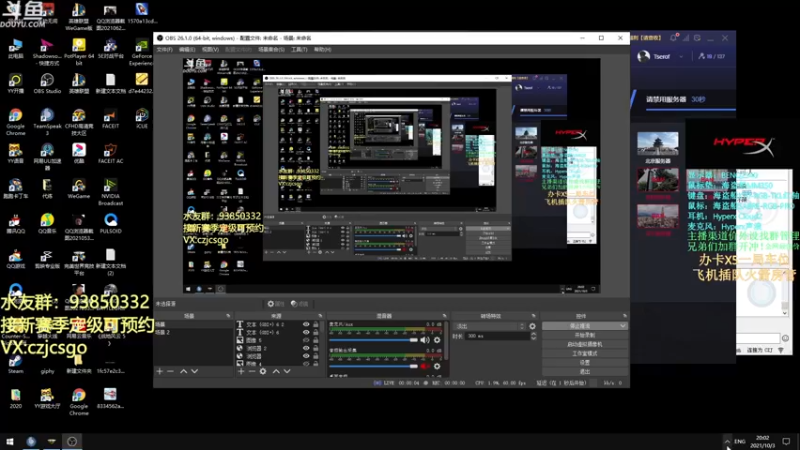Open source Filters button below the preview

(299, 304)
